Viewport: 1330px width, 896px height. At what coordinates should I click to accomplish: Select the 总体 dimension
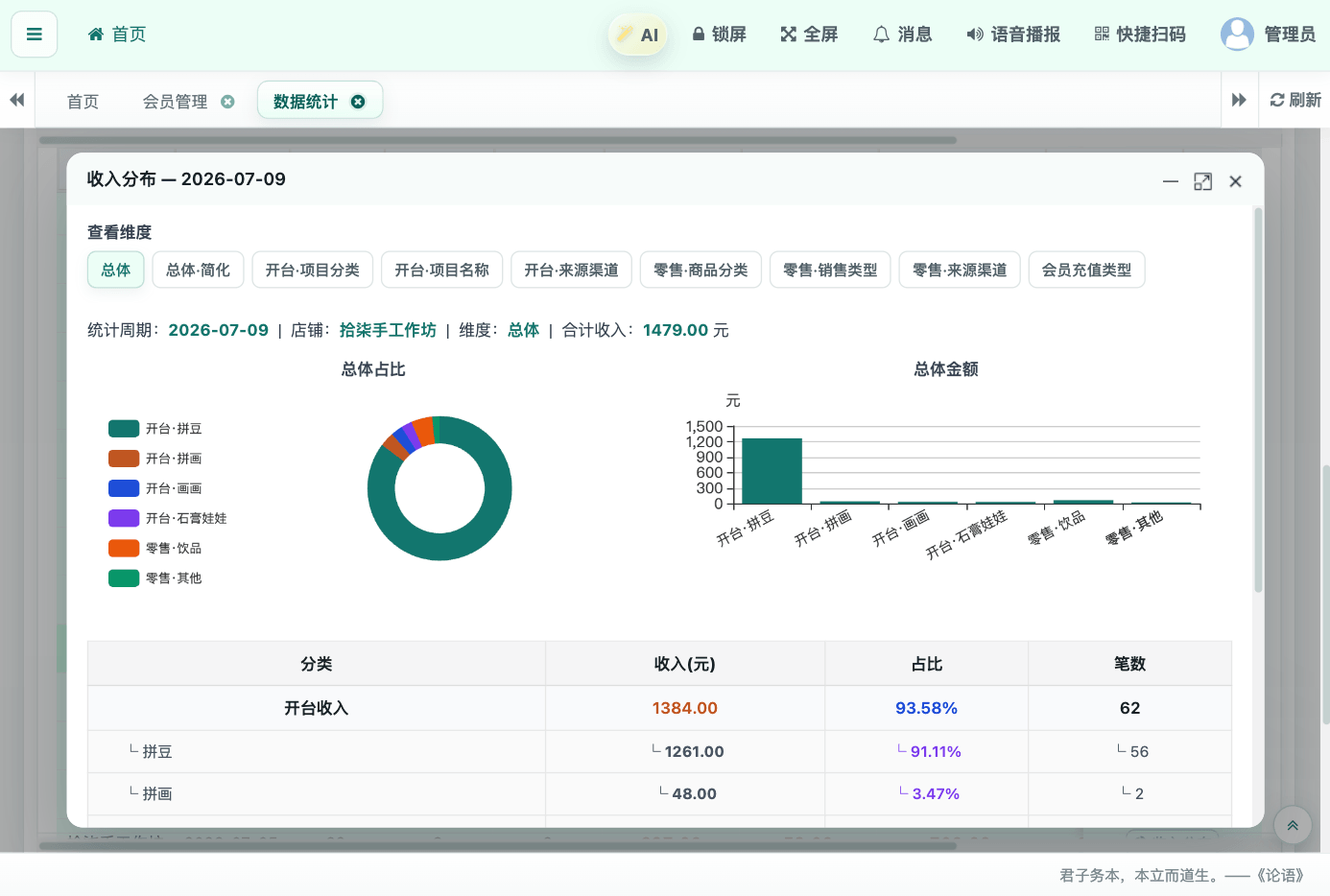pos(116,270)
